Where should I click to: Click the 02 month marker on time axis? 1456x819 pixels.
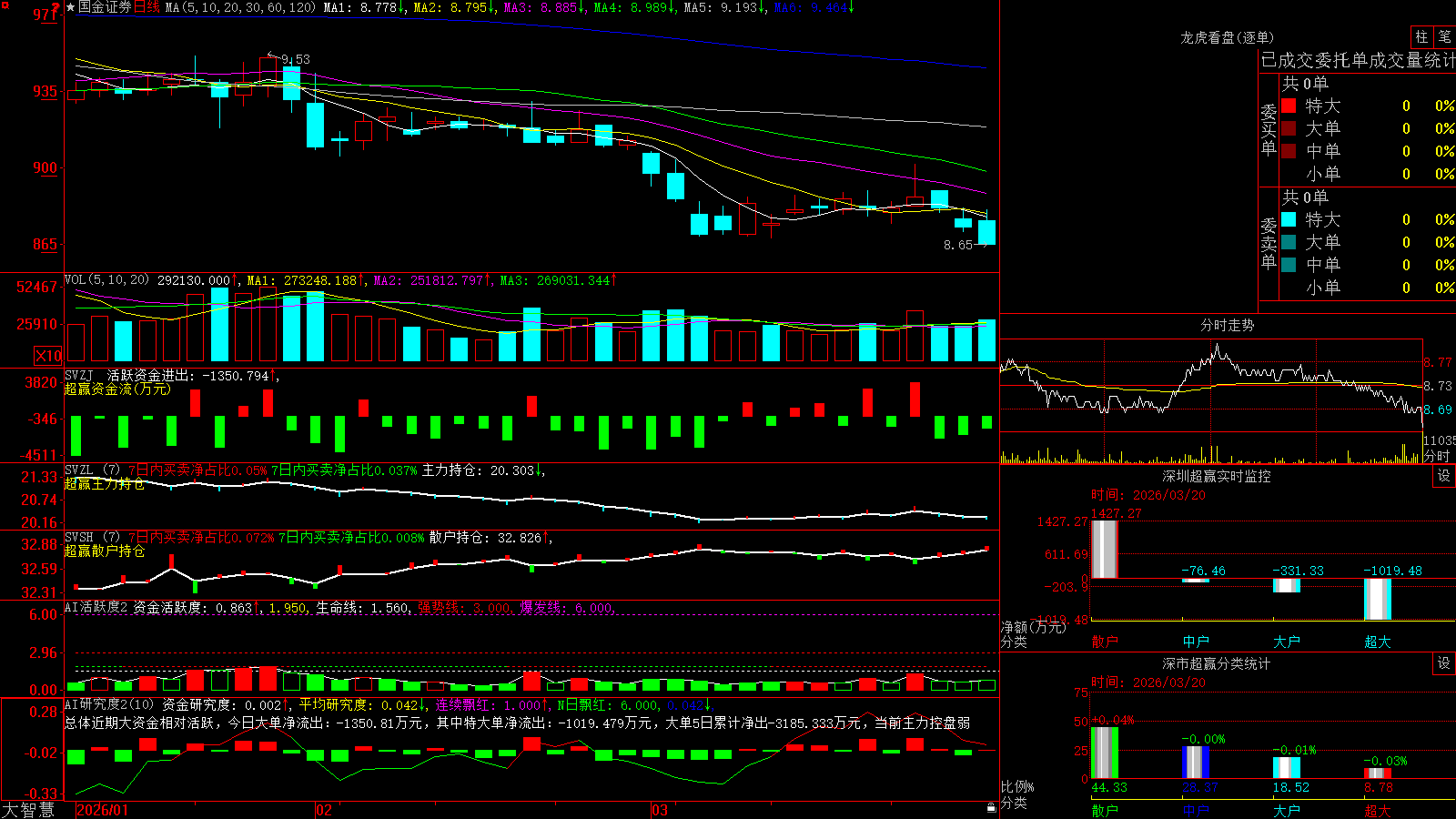click(x=324, y=810)
